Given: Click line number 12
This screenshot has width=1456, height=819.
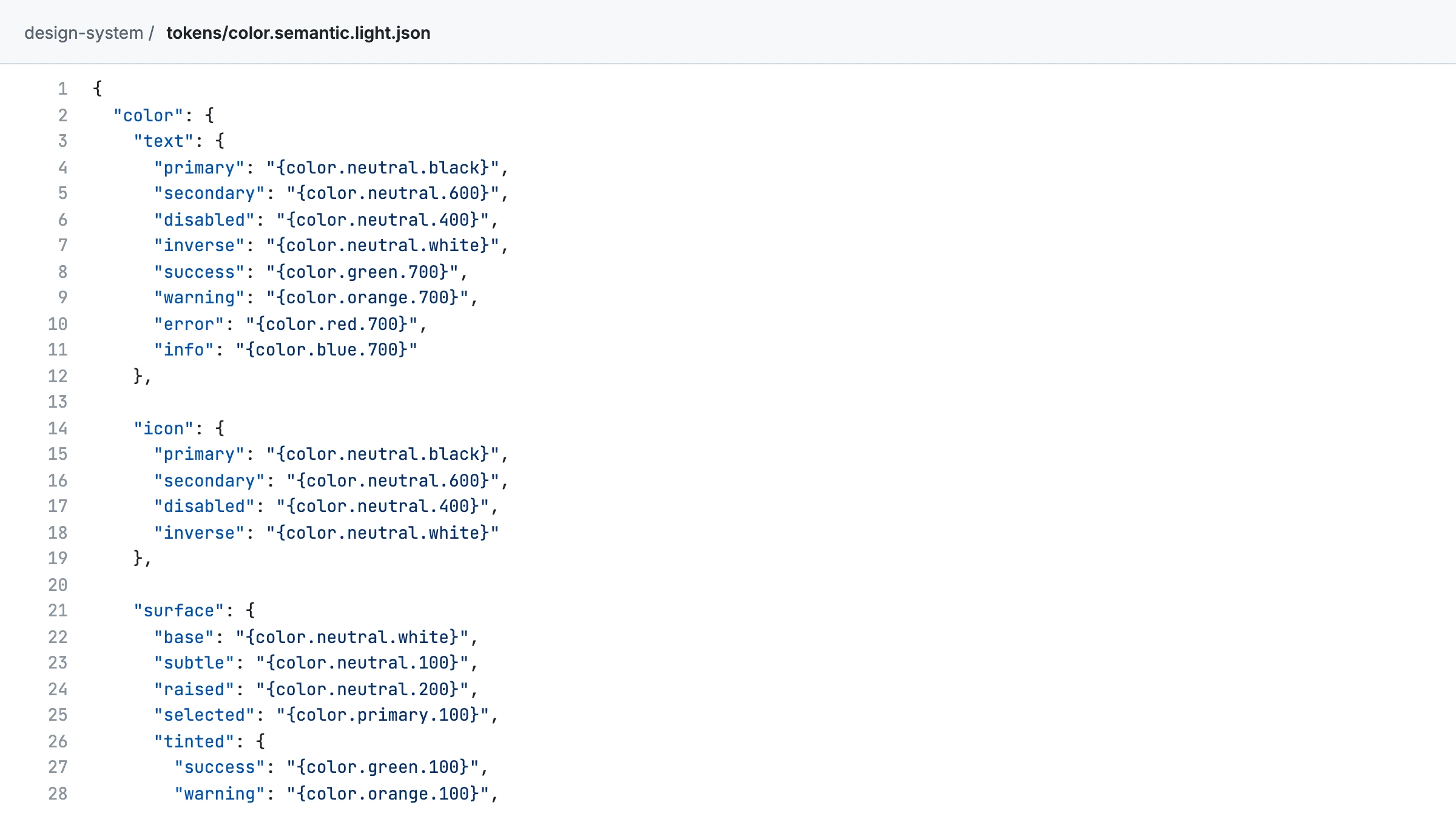Looking at the screenshot, I should (58, 376).
